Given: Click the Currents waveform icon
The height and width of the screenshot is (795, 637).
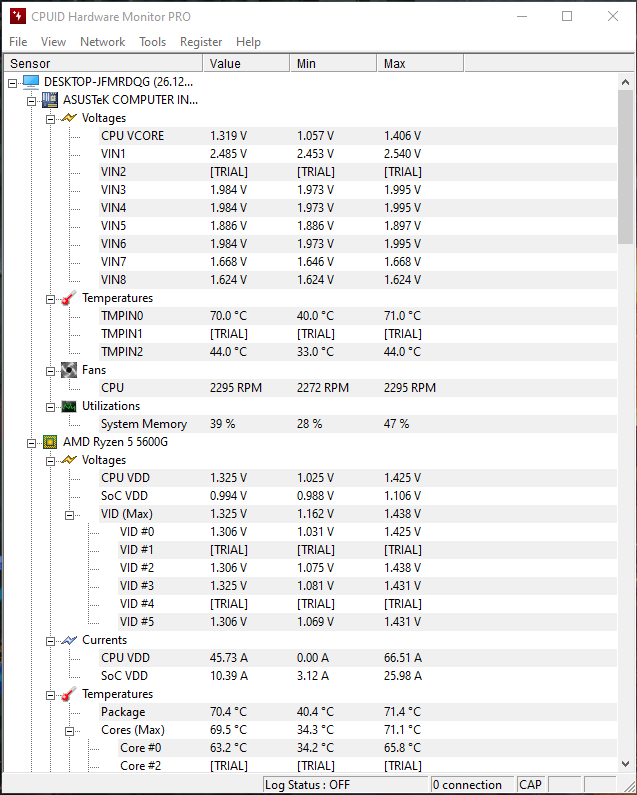Looking at the screenshot, I should point(69,640).
